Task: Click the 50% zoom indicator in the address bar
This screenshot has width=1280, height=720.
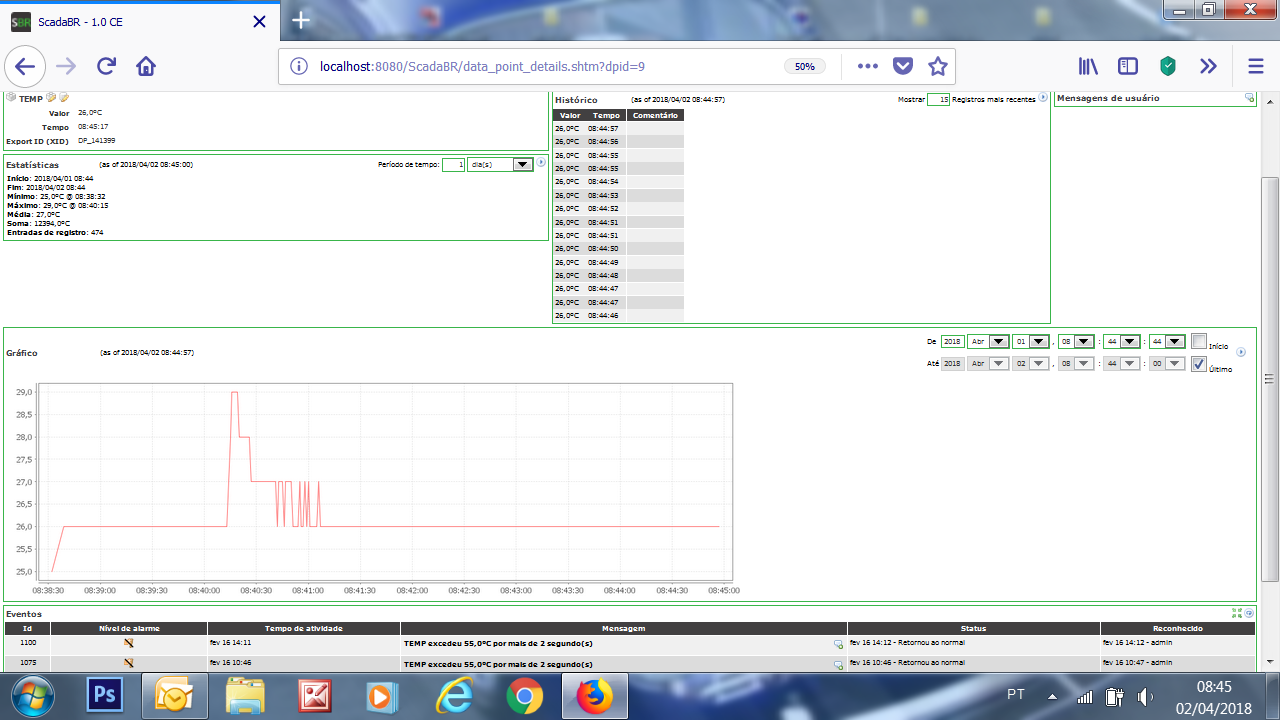Action: pos(803,65)
